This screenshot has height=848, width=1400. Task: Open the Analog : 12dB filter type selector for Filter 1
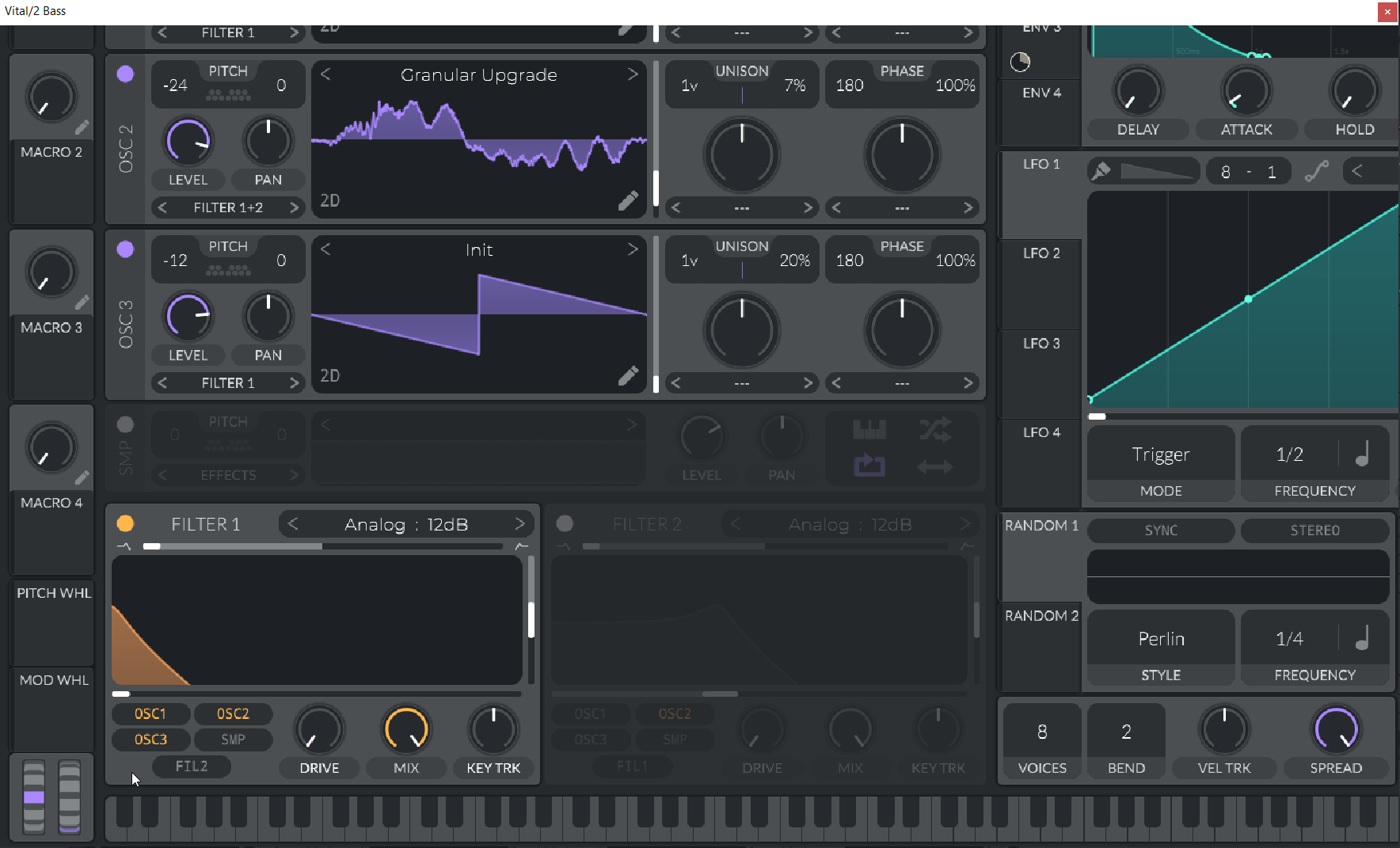pos(406,524)
